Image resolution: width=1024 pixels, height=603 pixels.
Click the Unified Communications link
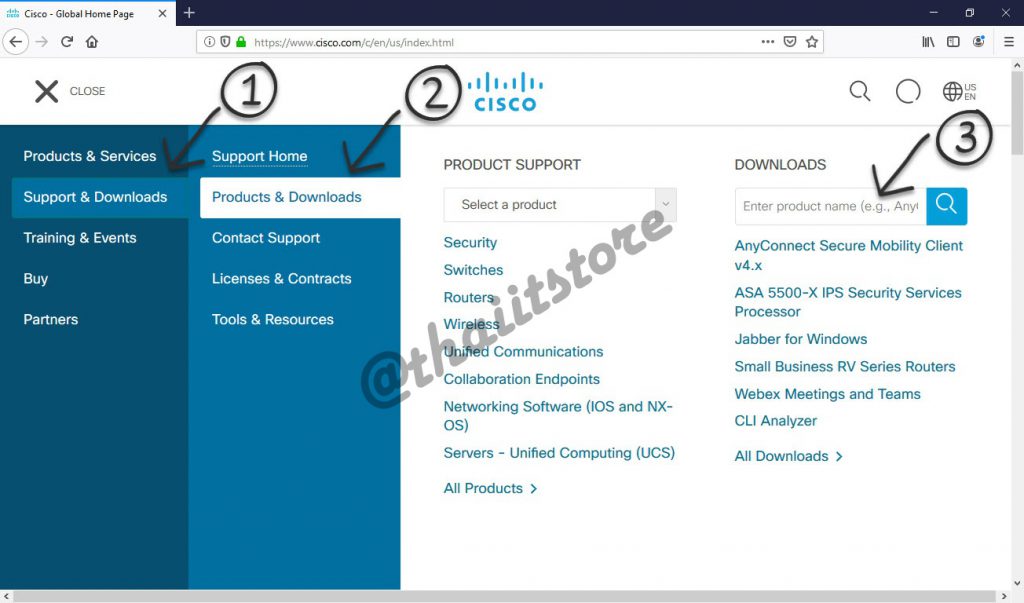coord(523,351)
